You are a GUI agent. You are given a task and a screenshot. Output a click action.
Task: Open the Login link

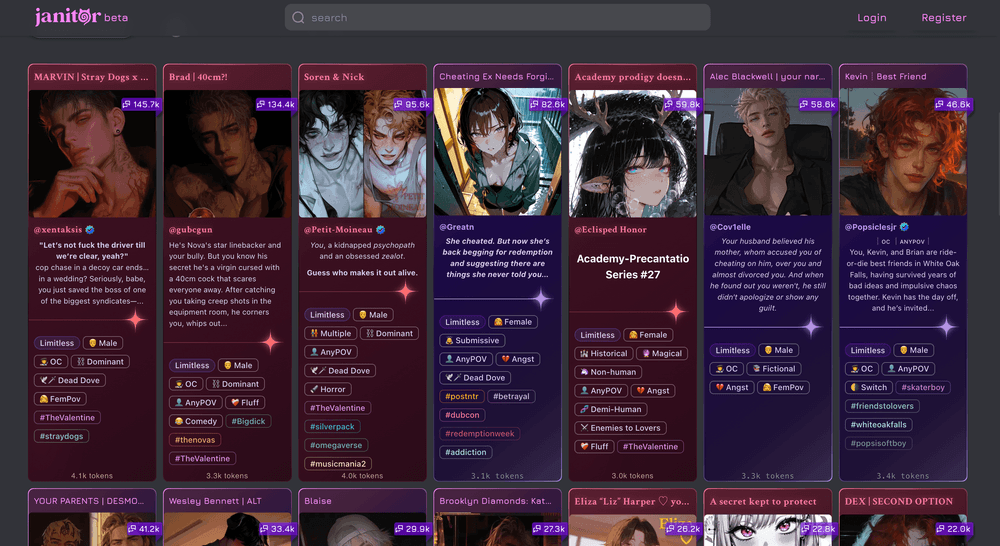pos(871,18)
